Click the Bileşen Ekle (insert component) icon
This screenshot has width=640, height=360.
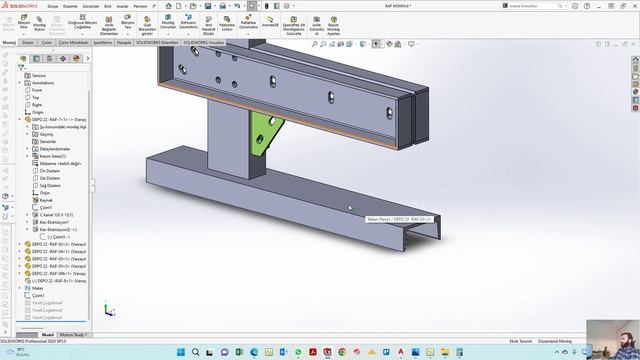tap(24, 18)
